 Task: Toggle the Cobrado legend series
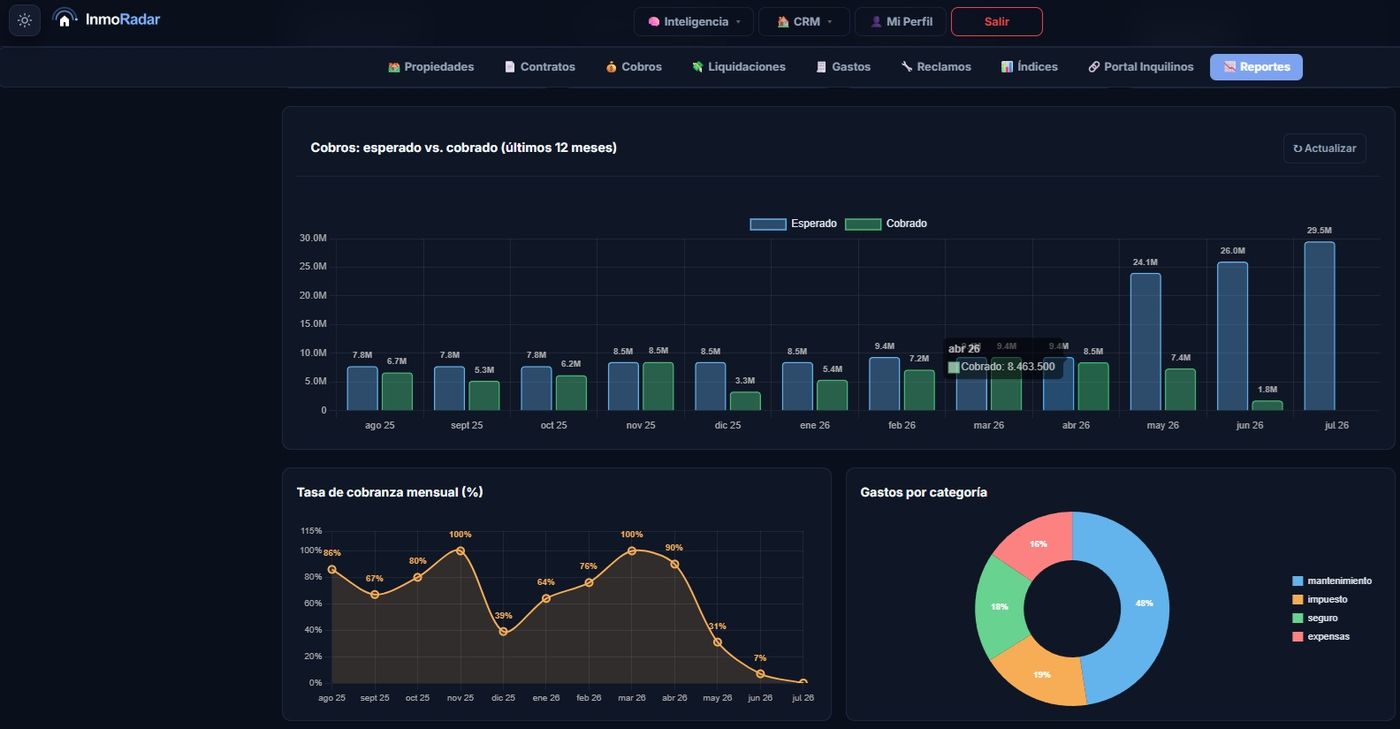[886, 224]
